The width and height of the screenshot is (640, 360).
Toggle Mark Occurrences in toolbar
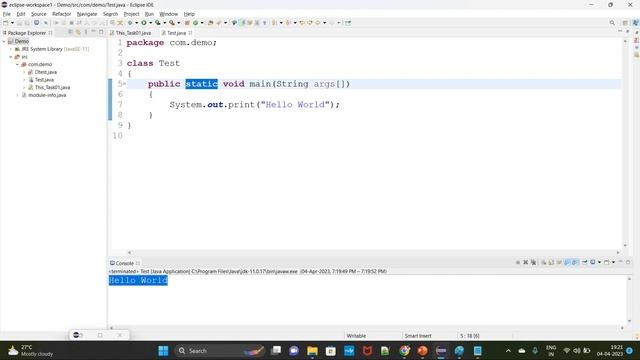tap(243, 23)
